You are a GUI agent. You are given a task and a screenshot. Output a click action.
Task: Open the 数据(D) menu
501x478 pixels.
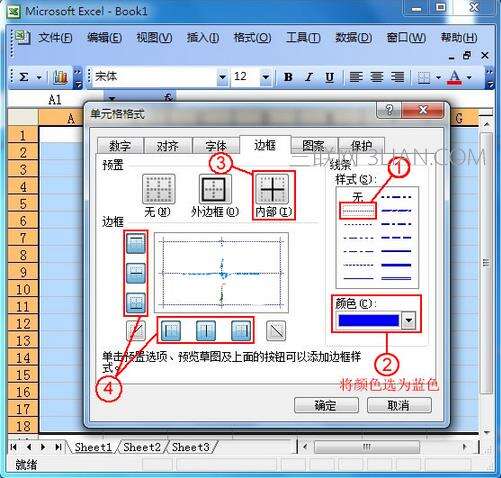click(x=354, y=37)
